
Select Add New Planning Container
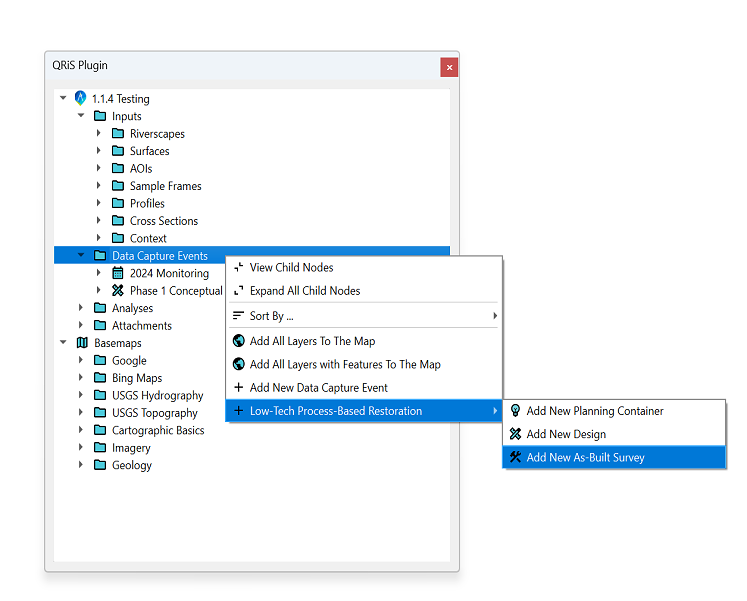[614, 411]
